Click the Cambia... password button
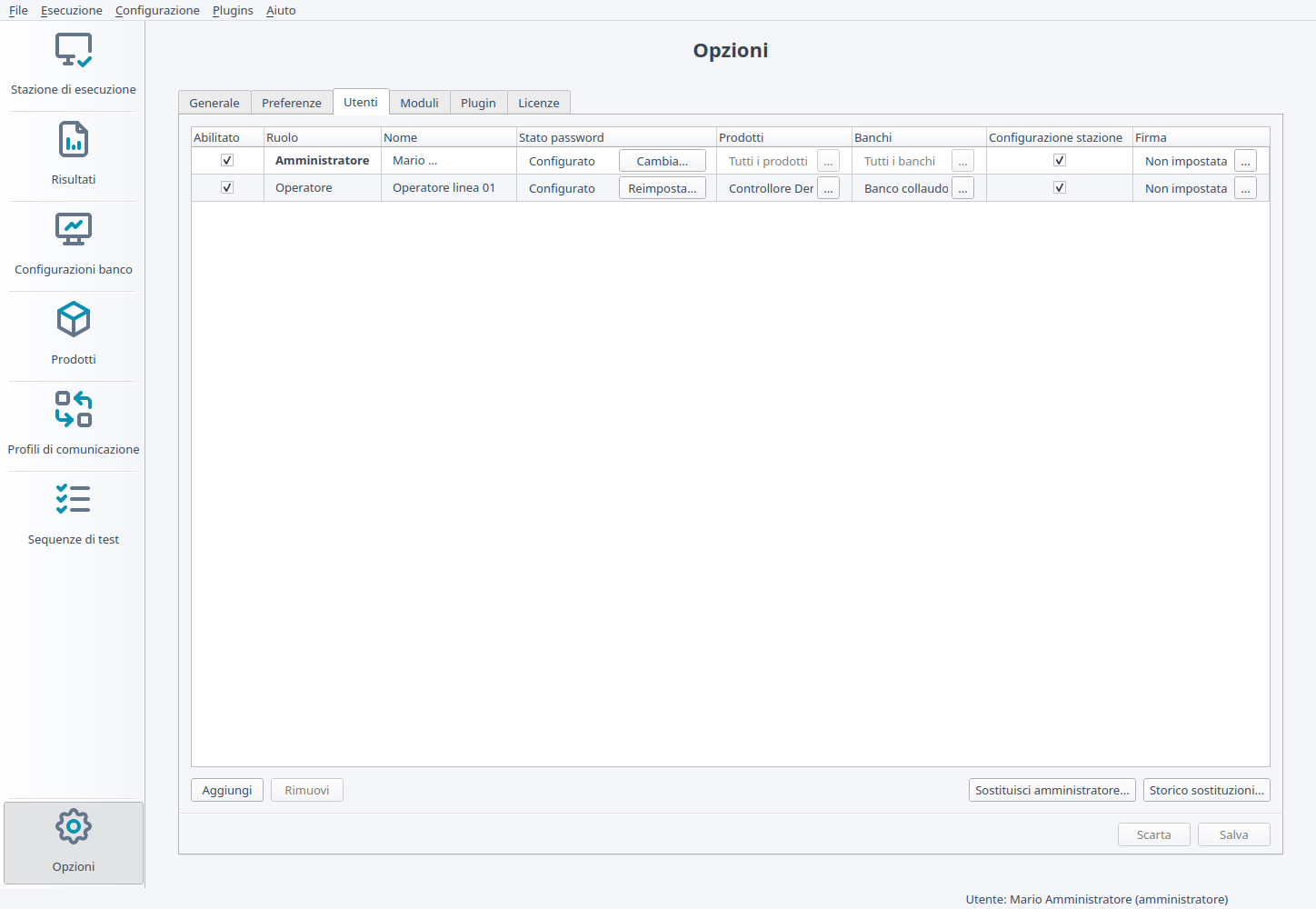Image resolution: width=1316 pixels, height=909 pixels. 663,161
